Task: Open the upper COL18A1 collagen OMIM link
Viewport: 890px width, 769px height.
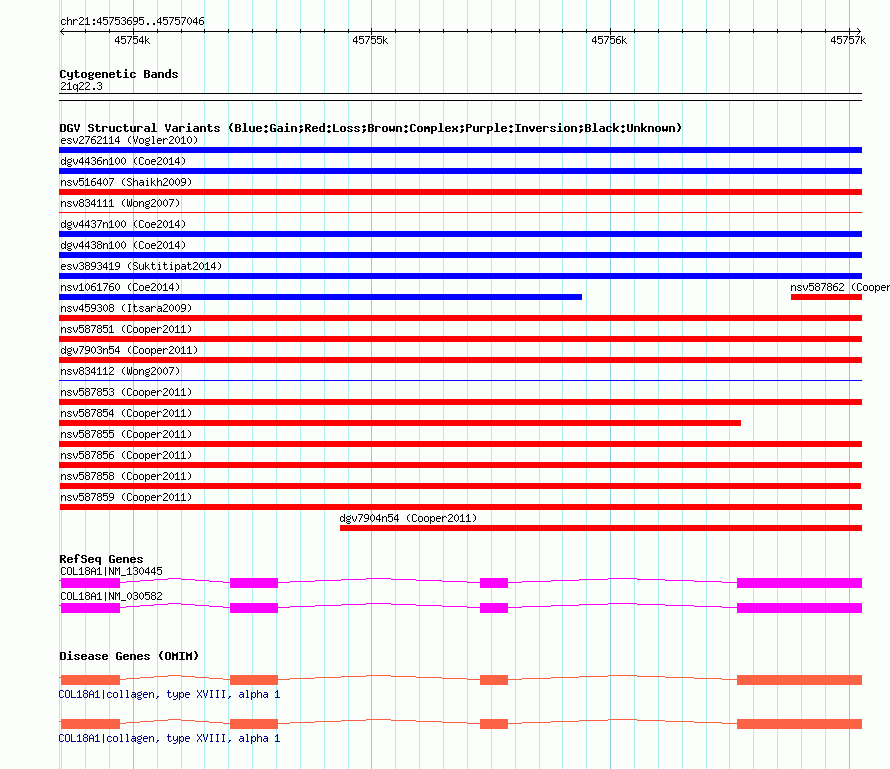Action: (x=169, y=694)
